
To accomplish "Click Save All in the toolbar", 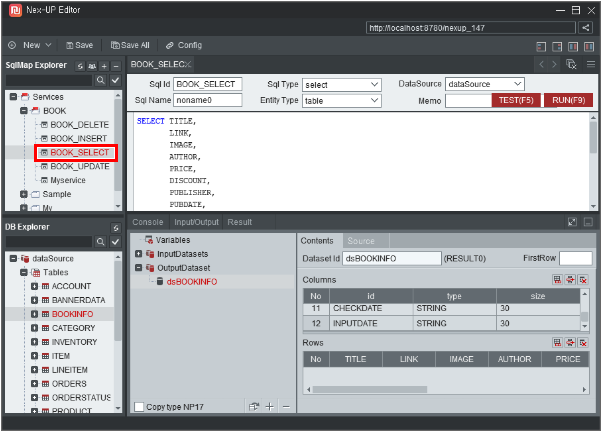I will click(130, 45).
